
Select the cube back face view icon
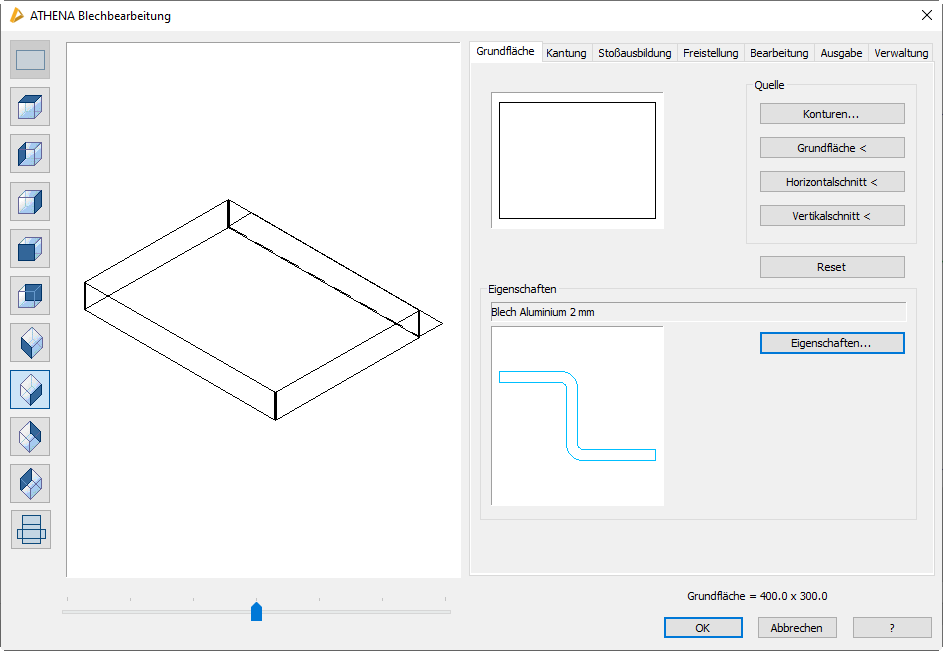point(30,295)
